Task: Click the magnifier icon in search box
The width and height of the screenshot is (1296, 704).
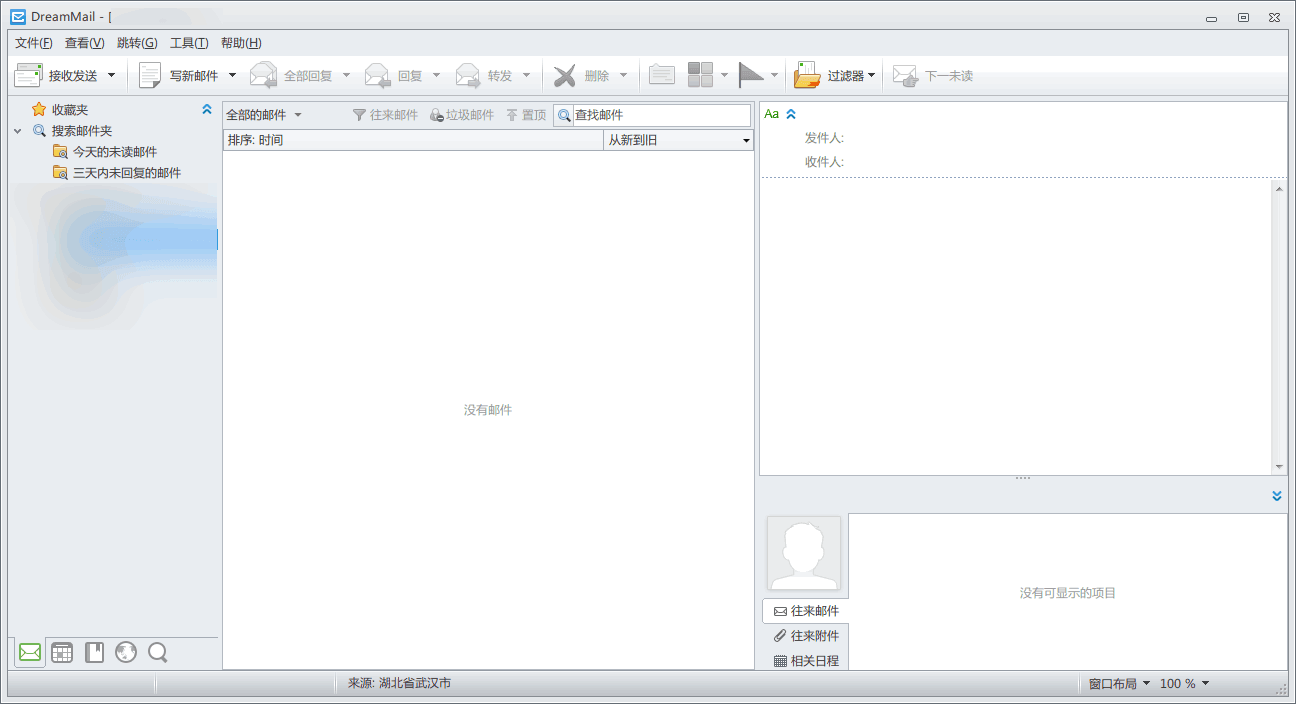Action: [564, 116]
